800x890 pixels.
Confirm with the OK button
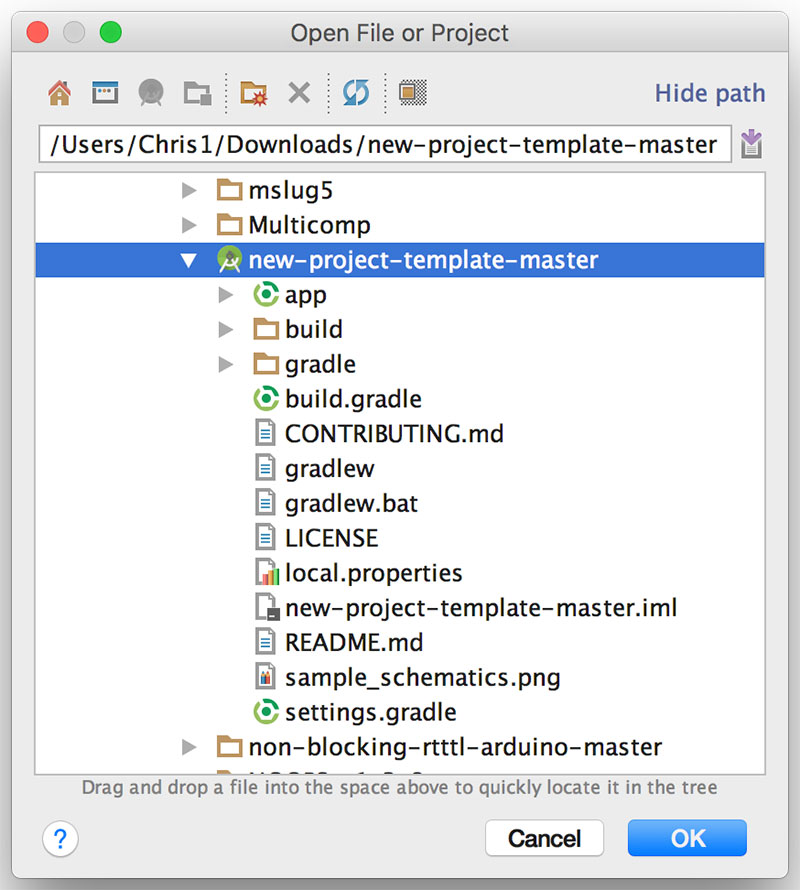coord(687,838)
